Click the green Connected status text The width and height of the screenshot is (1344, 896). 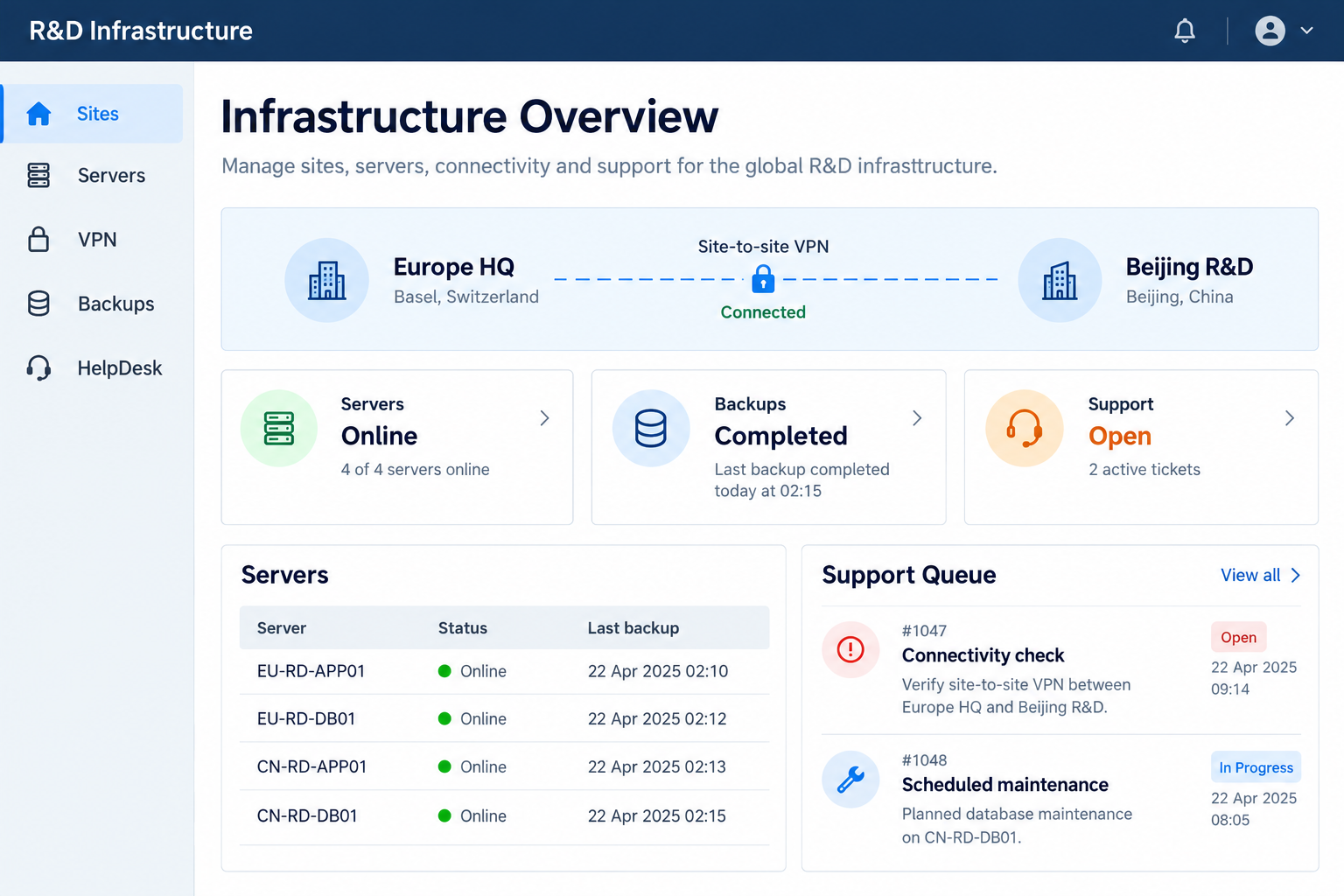(763, 312)
